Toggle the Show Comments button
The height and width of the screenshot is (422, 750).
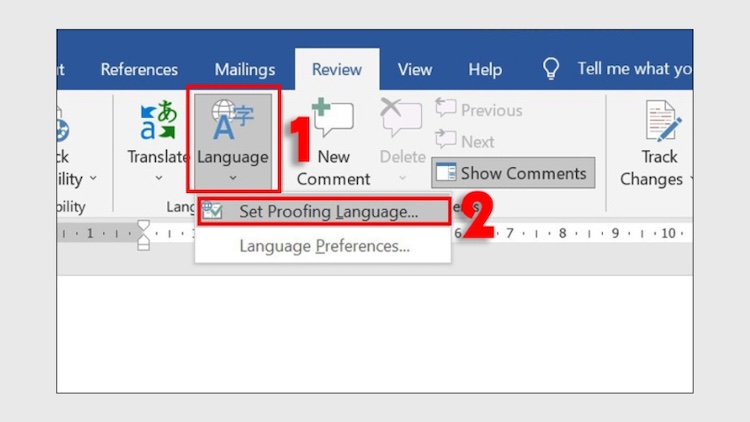513,173
